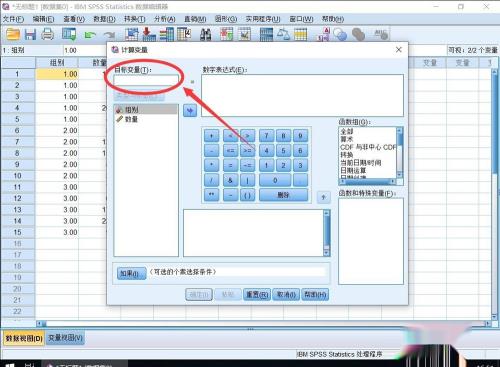Screen dimensions: 500x367
Task: Click the printer icon in the toolbar
Action: point(47,34)
